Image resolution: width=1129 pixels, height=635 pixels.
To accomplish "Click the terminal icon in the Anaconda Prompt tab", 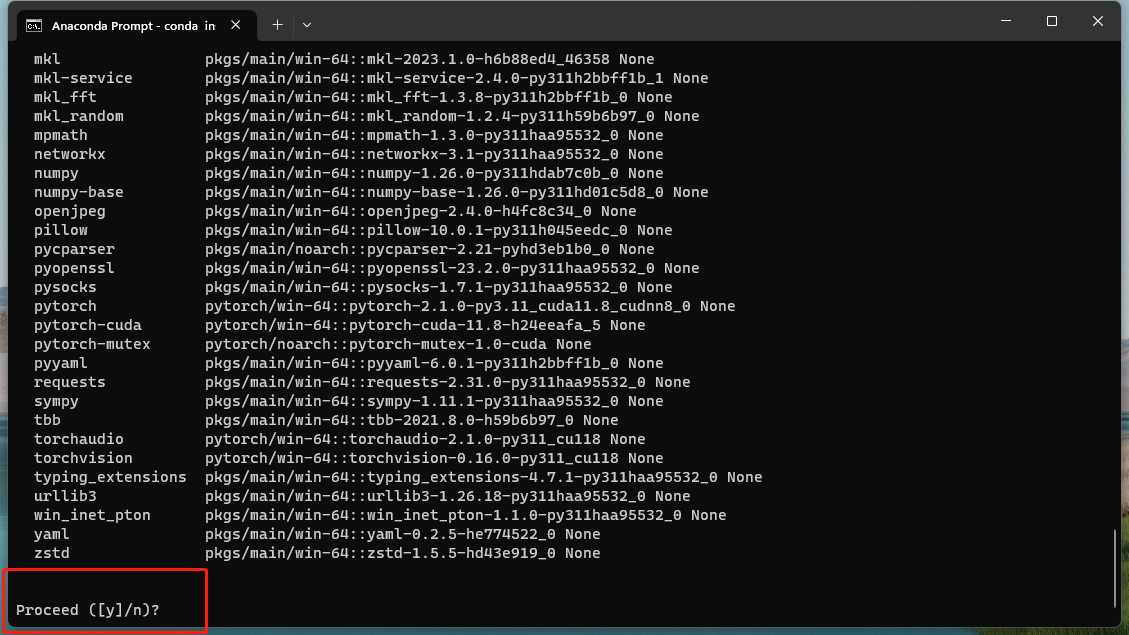I will (x=34, y=26).
